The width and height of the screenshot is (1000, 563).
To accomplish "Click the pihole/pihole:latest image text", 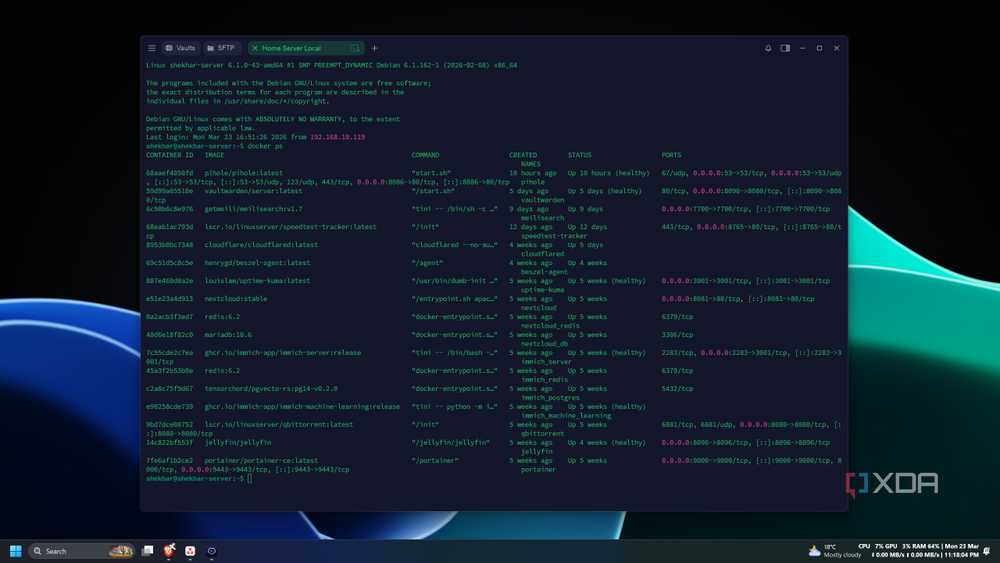I will pyautogui.click(x=244, y=173).
